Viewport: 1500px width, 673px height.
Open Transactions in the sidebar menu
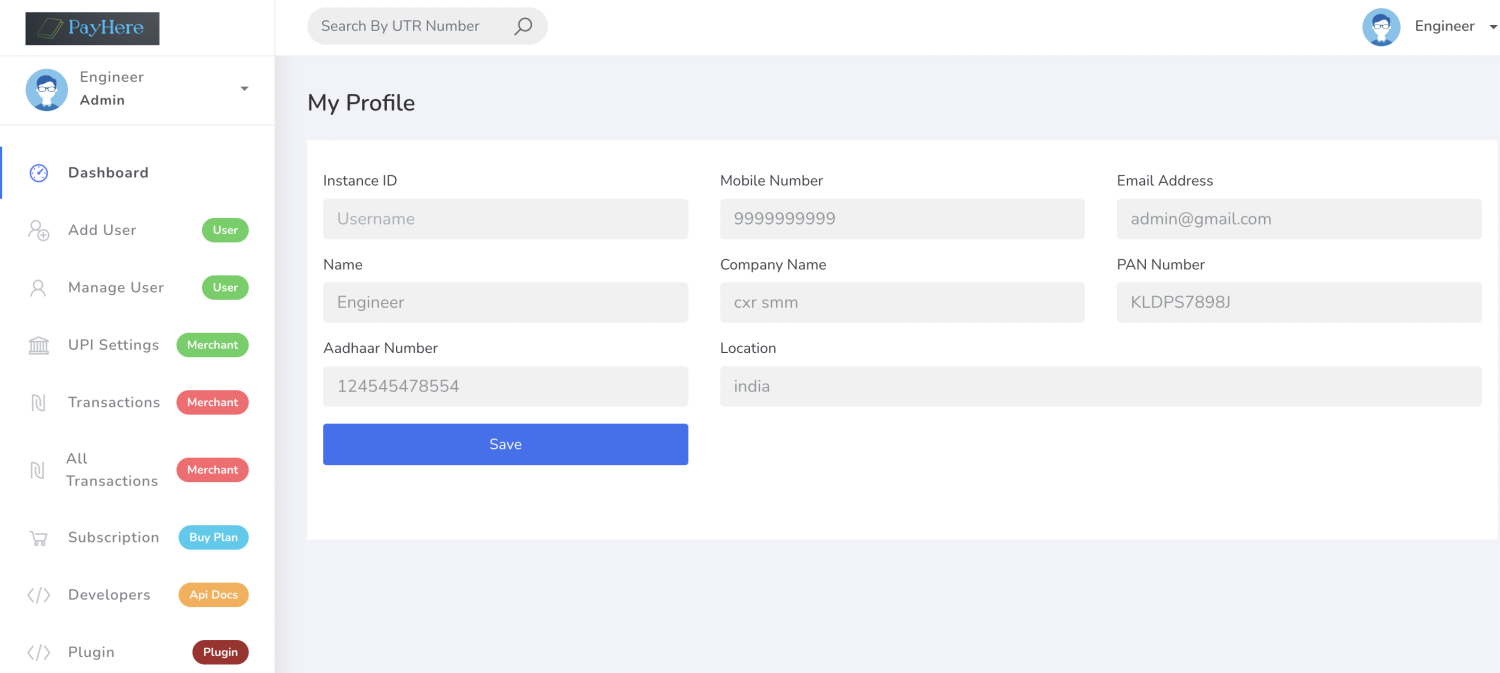(114, 402)
